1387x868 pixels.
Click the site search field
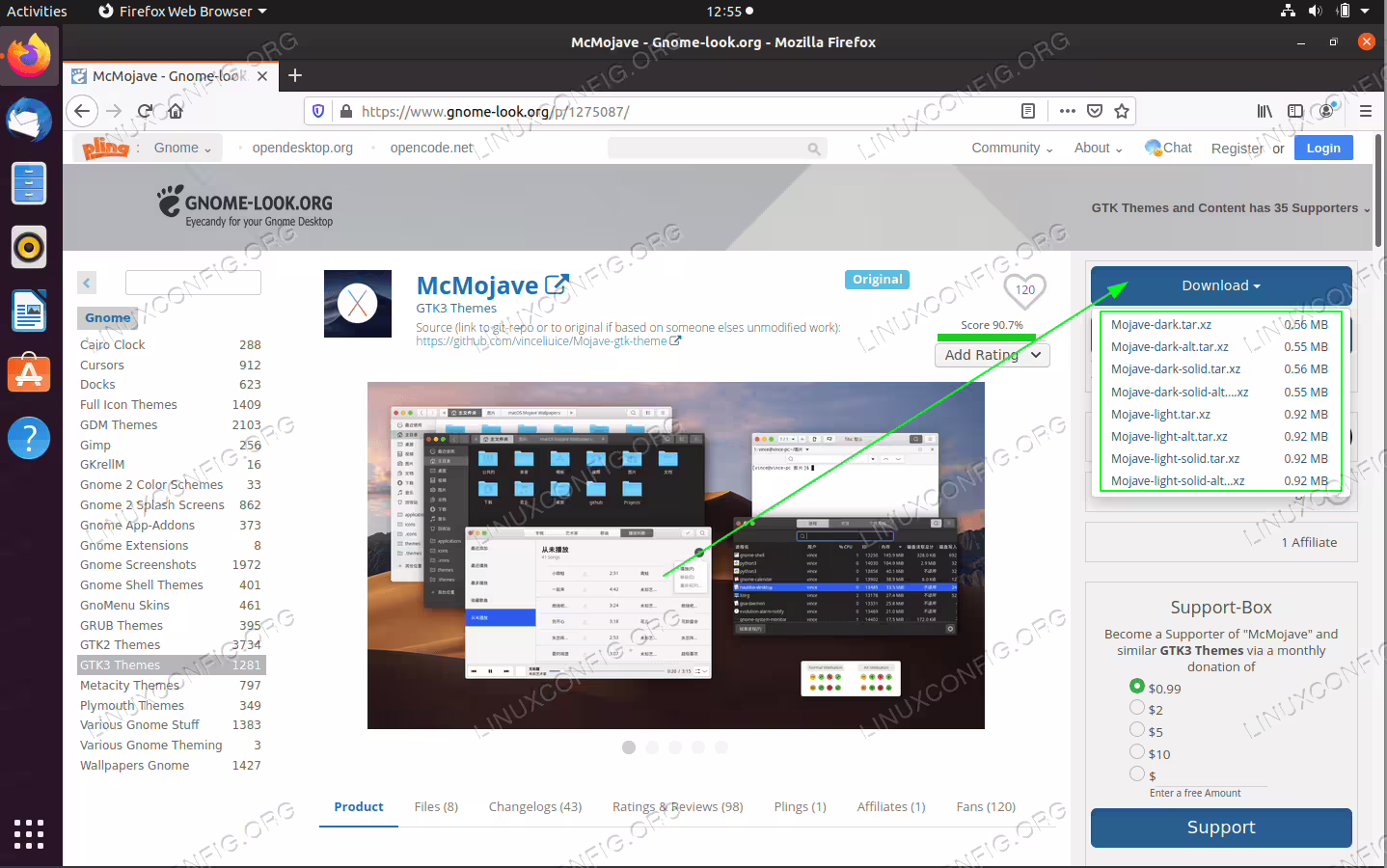pos(717,149)
